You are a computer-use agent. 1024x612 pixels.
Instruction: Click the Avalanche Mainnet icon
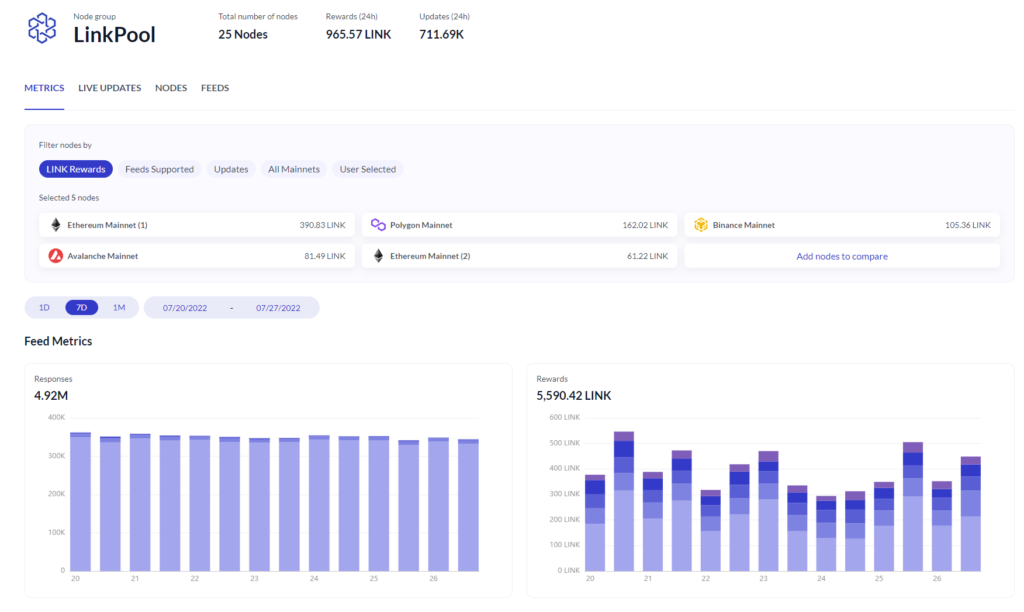click(x=57, y=255)
